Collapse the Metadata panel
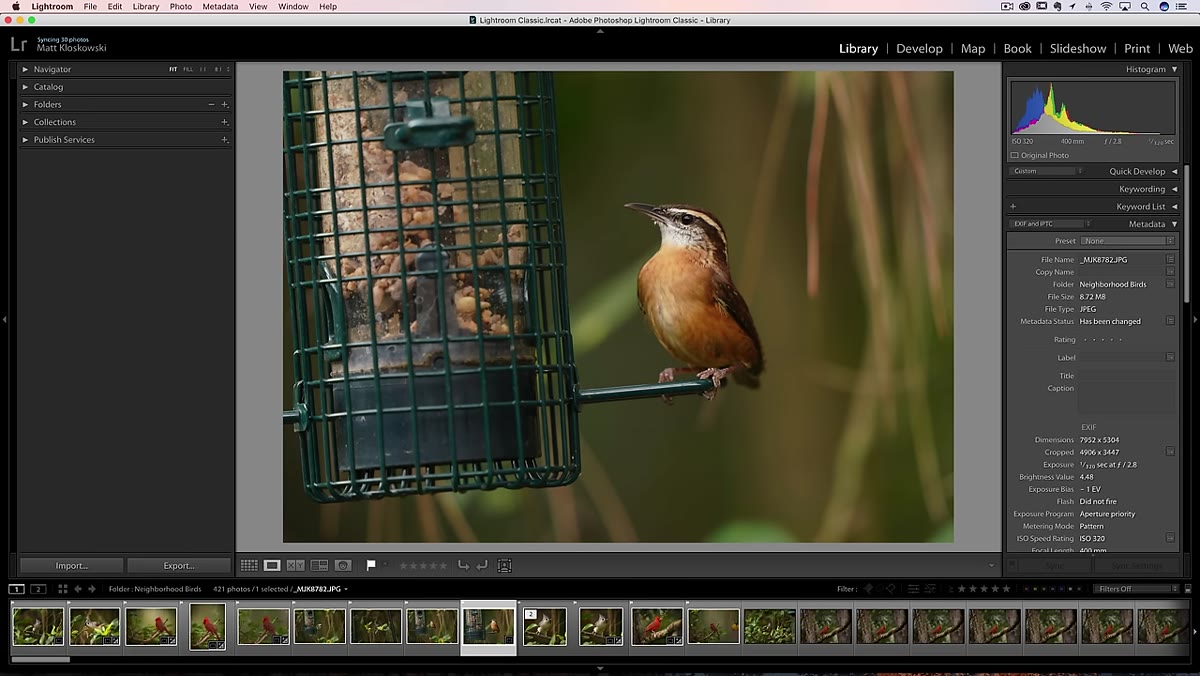Viewport: 1200px width, 676px height. point(1174,224)
